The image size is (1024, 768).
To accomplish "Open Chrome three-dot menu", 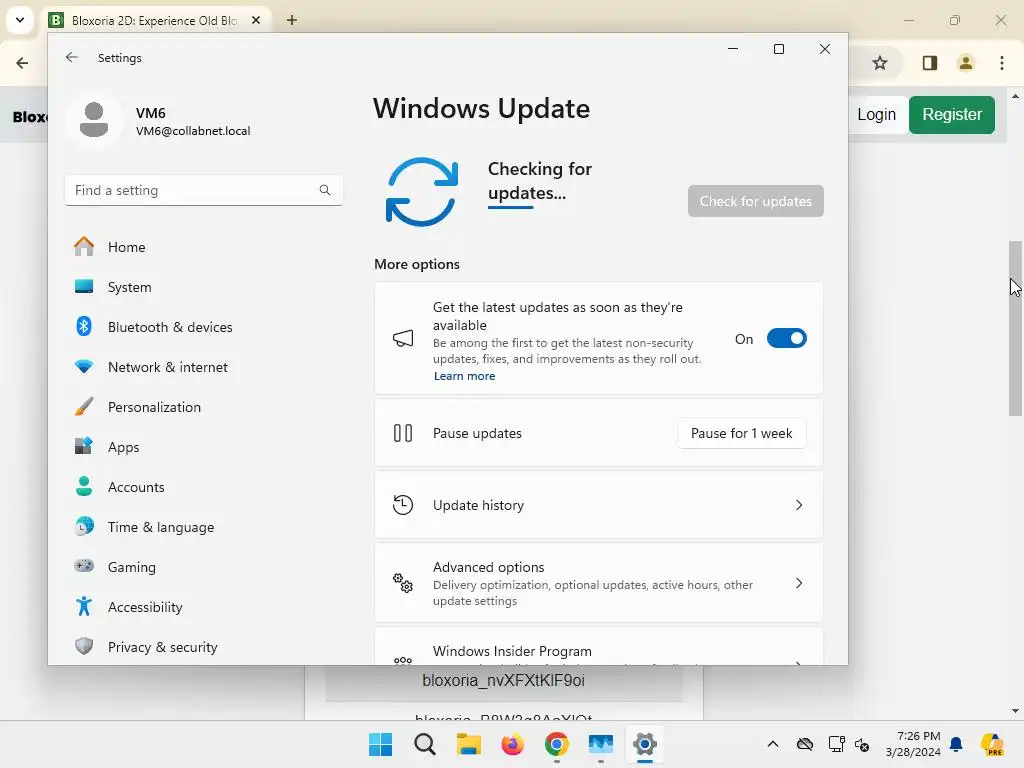I will pos(1002,63).
